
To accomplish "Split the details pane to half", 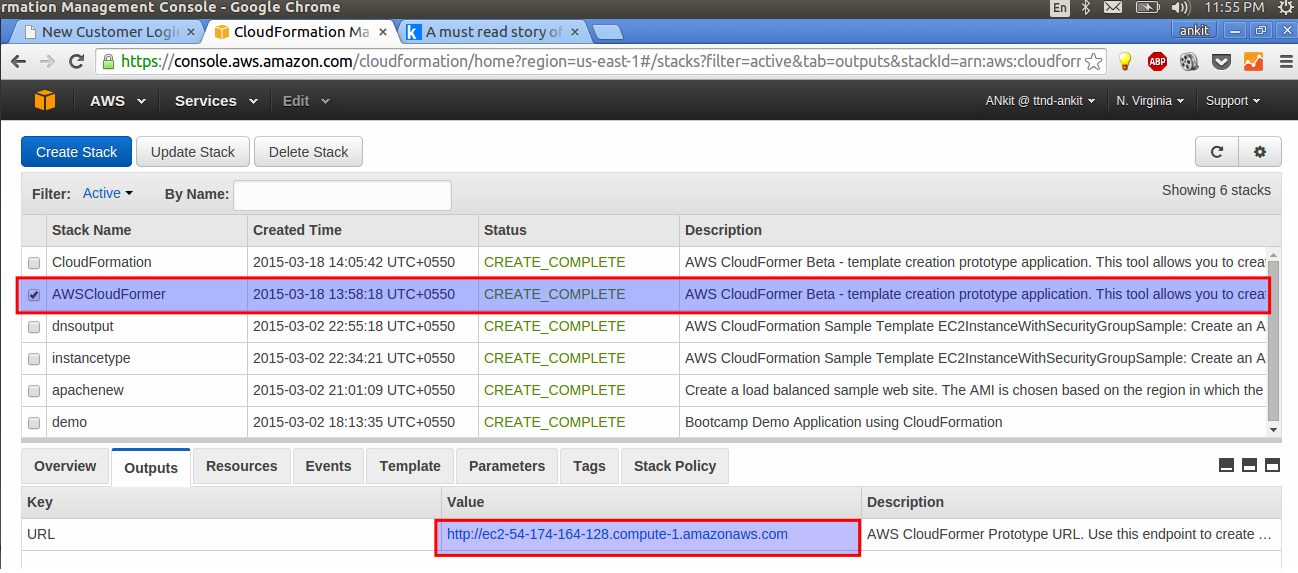I will pos(1250,465).
